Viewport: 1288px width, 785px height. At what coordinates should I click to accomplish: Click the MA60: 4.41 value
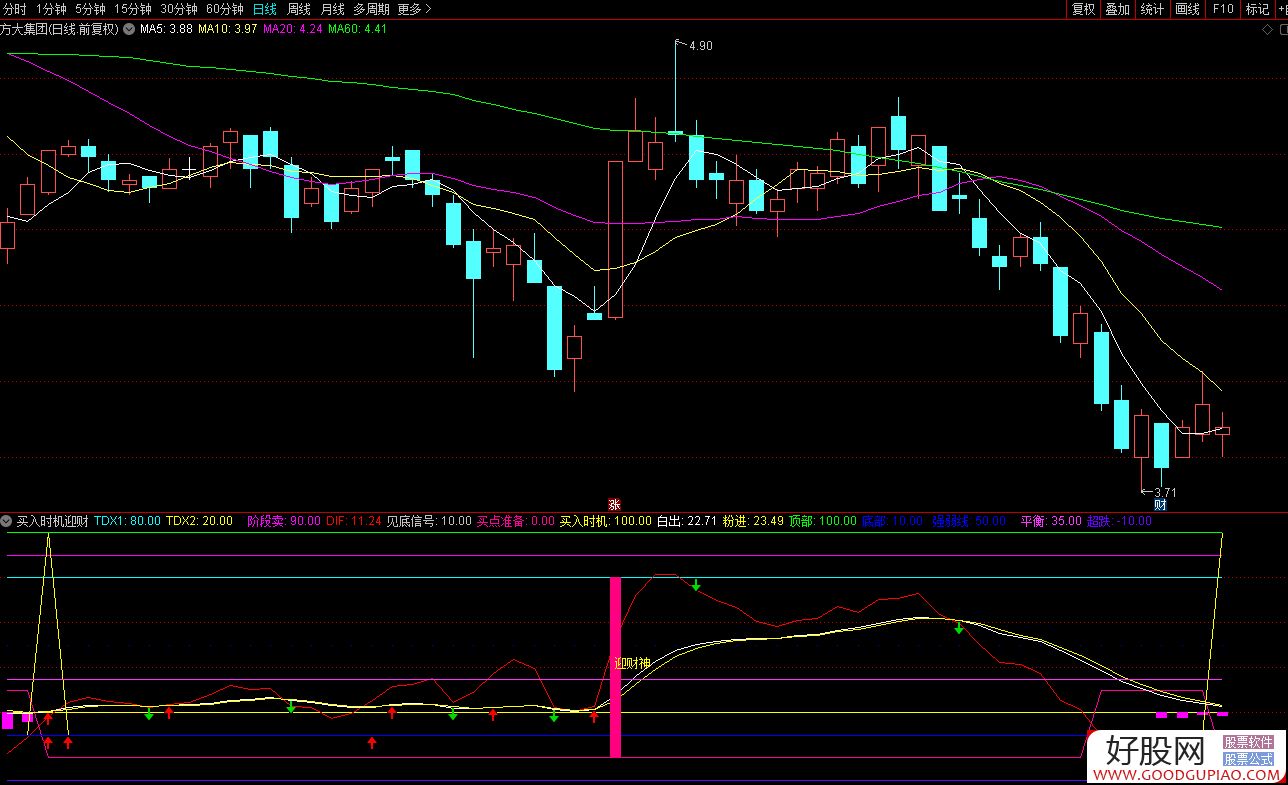click(x=357, y=29)
